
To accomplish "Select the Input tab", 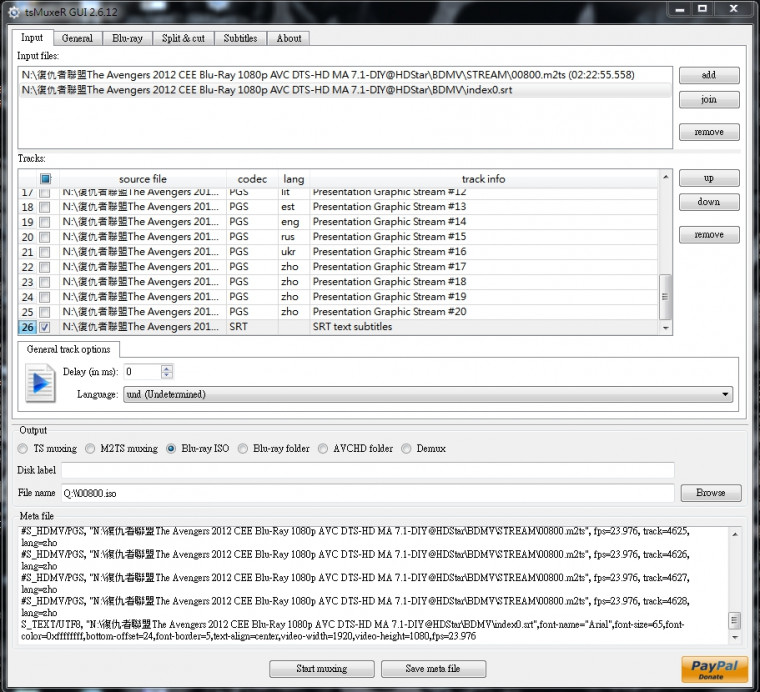I will click(x=32, y=37).
